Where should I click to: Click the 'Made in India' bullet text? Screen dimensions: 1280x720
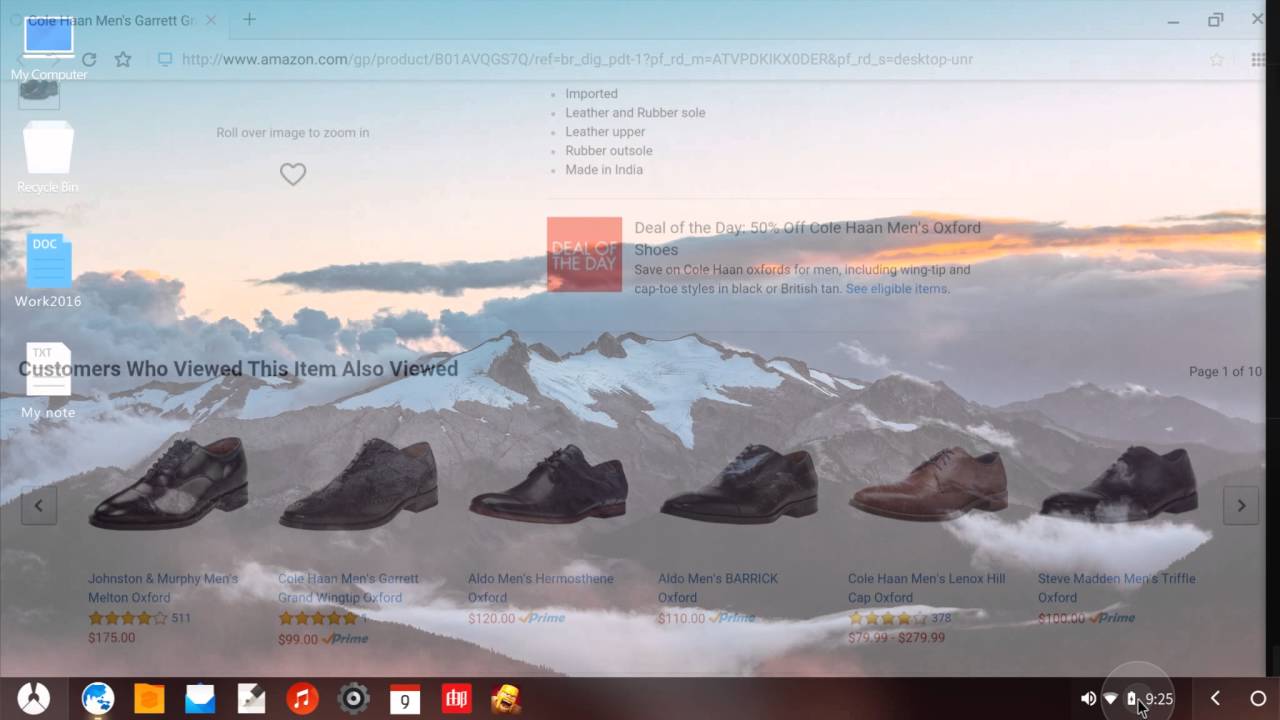[x=604, y=170]
